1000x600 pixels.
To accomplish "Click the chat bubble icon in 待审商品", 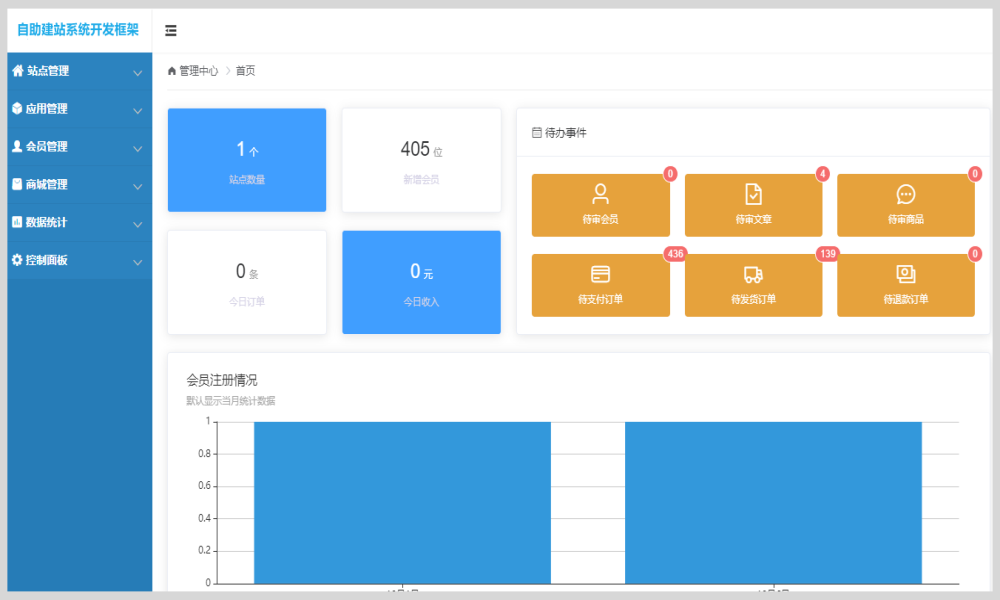I will [906, 194].
